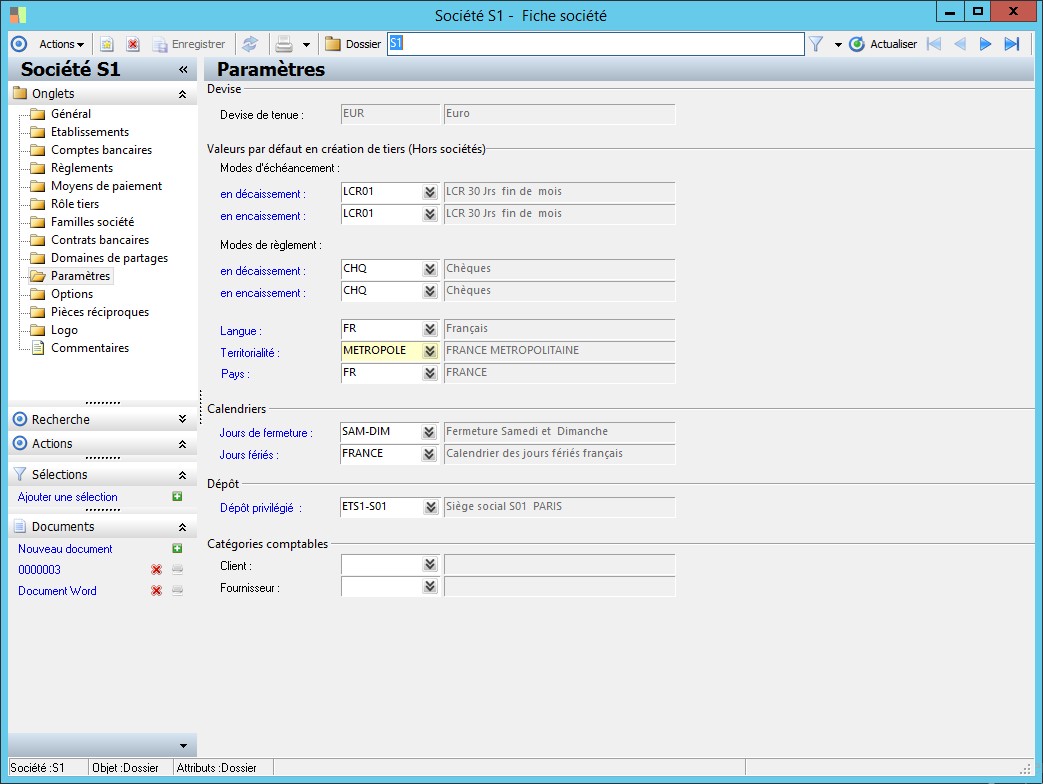Collapse the Sélections section

182,475
